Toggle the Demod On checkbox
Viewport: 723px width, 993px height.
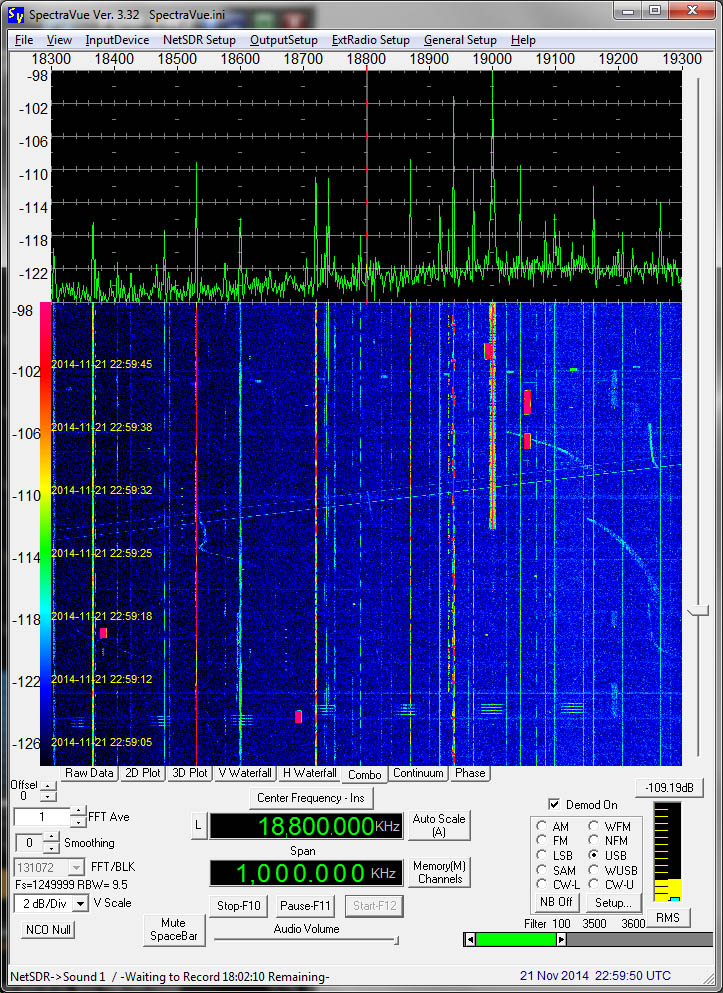click(x=555, y=804)
